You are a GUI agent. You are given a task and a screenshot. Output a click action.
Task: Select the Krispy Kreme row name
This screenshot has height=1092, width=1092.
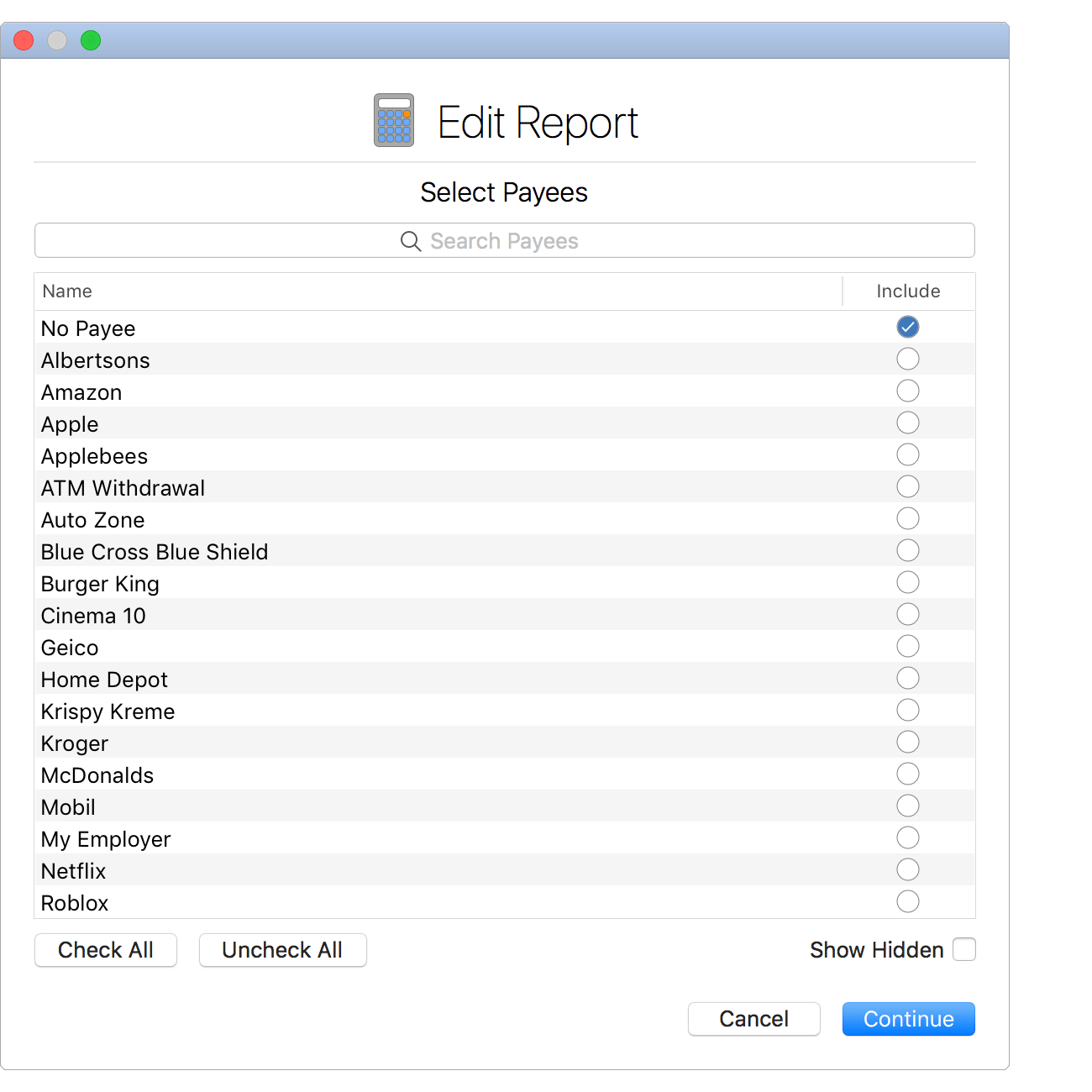[x=108, y=711]
